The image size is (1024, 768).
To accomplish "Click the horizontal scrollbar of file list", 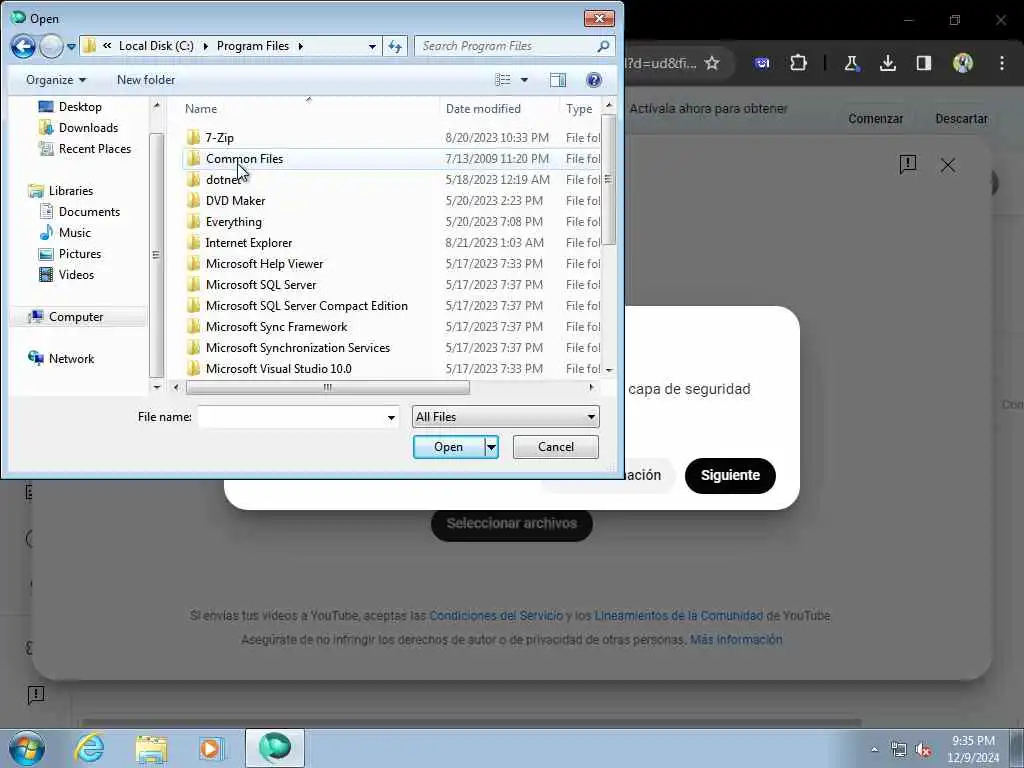I will tap(327, 387).
